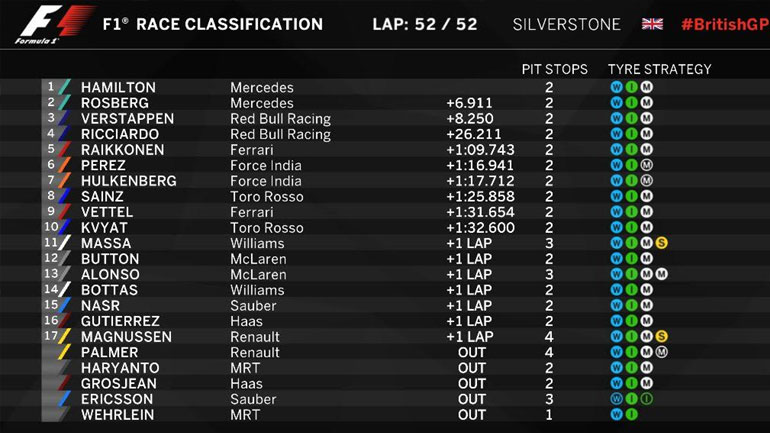Viewport: 770px width, 433px height.
Task: Open the VERSTAPPEN driver entry
Action: pyautogui.click(x=127, y=118)
